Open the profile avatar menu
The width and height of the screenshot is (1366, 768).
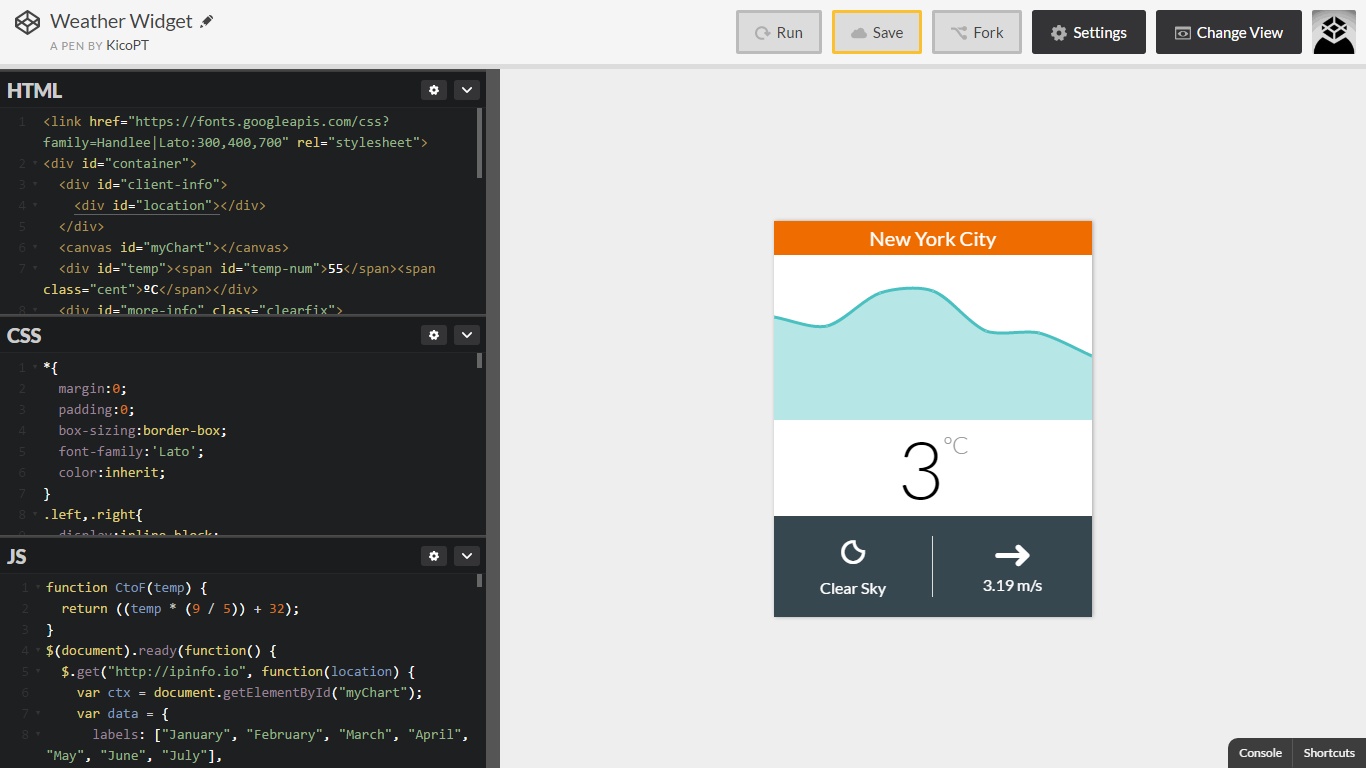click(x=1334, y=31)
